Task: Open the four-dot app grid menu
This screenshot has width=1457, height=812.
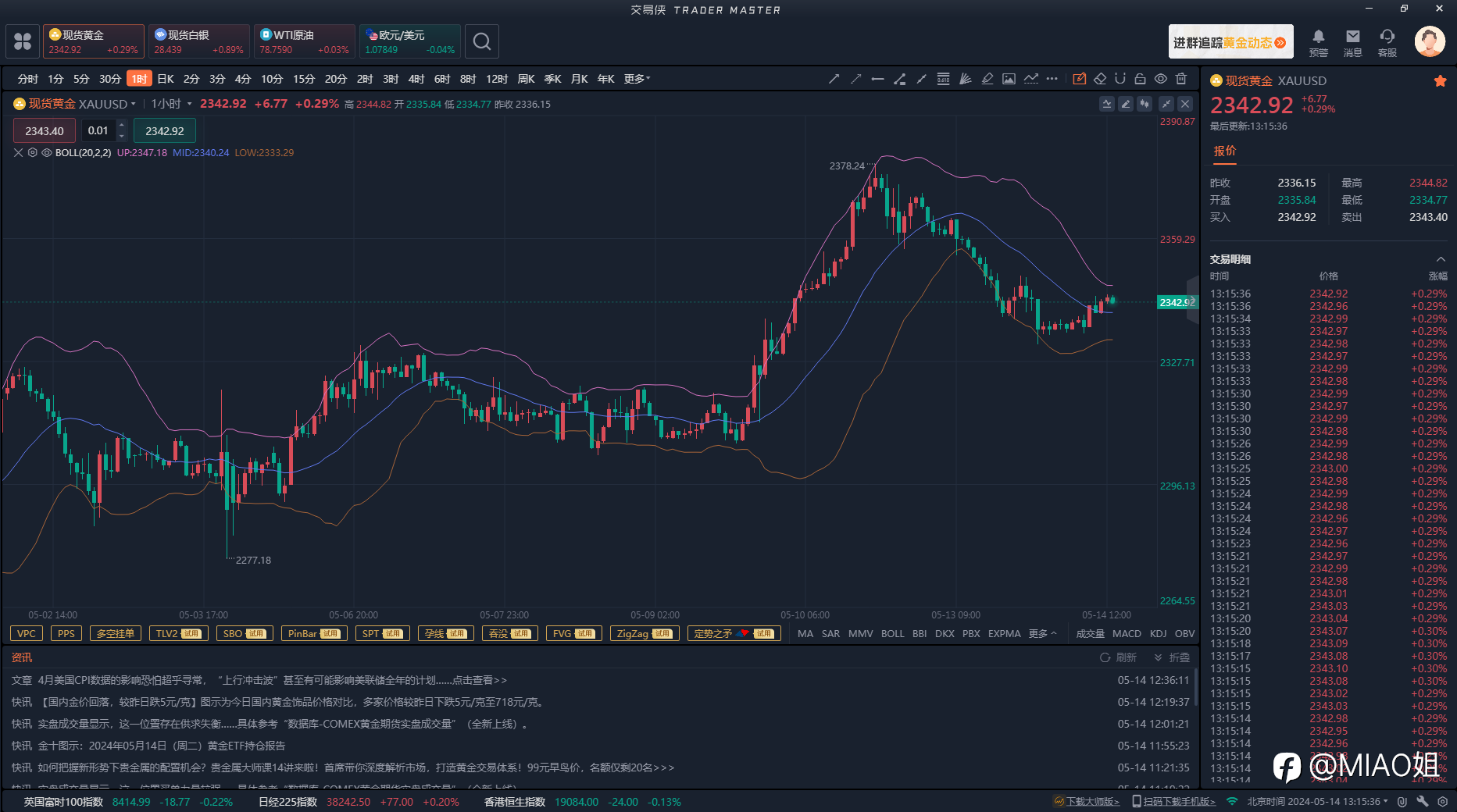Action: click(23, 41)
